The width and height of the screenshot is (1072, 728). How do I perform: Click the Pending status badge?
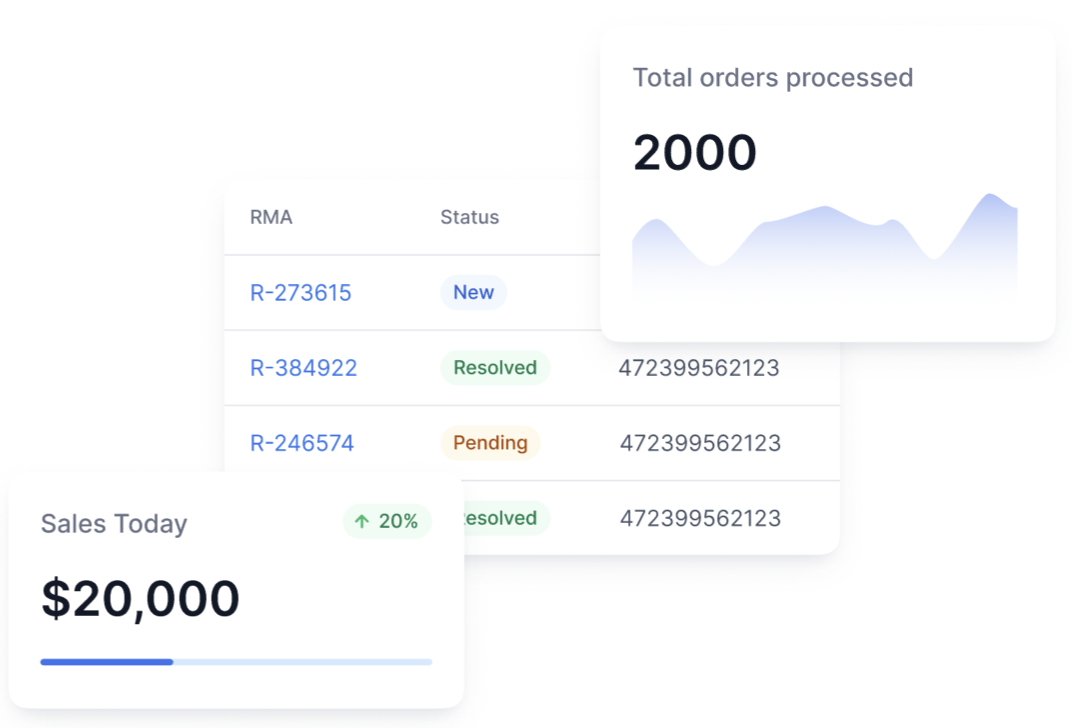(x=490, y=443)
